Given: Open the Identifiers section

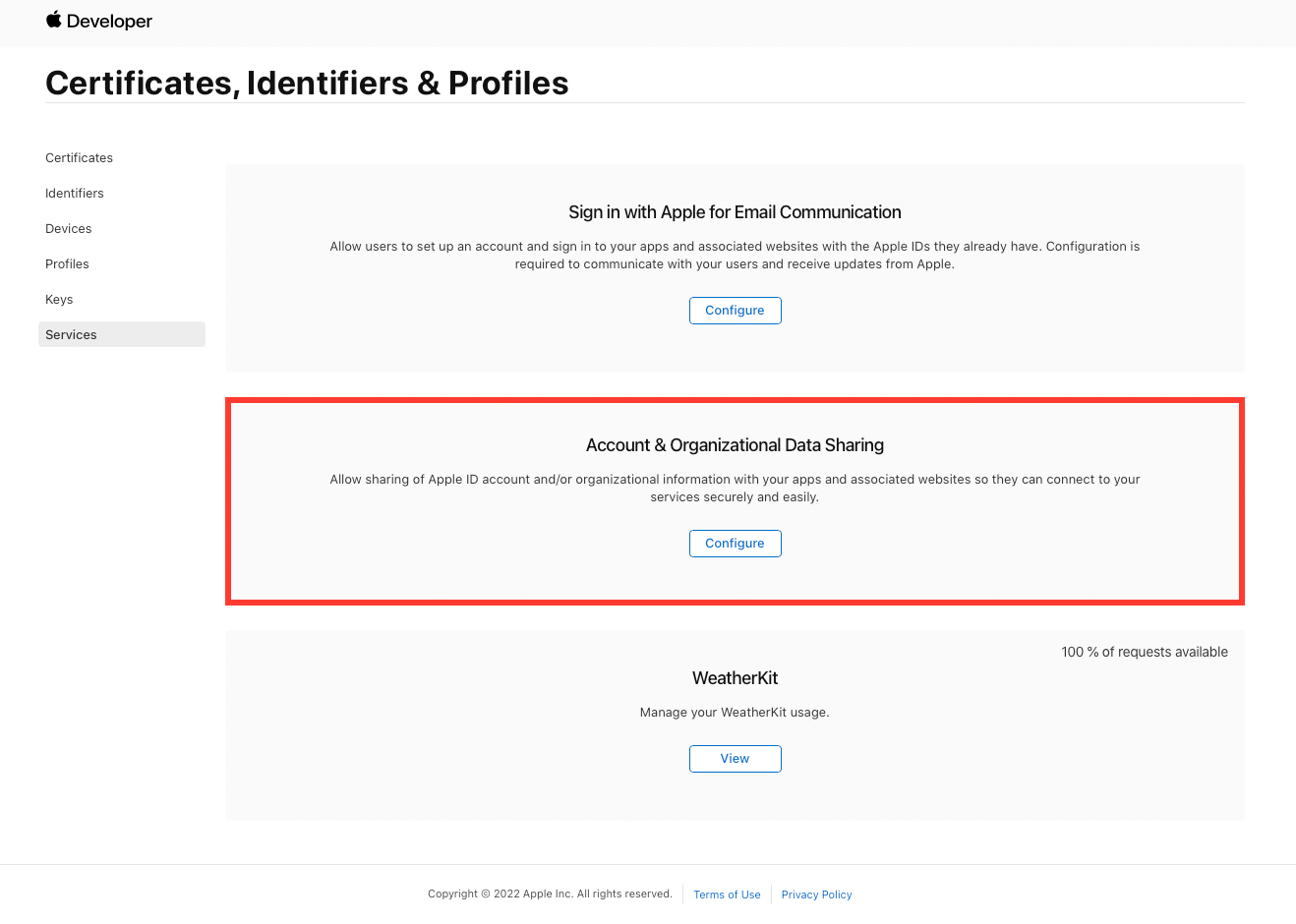Looking at the screenshot, I should 74,193.
